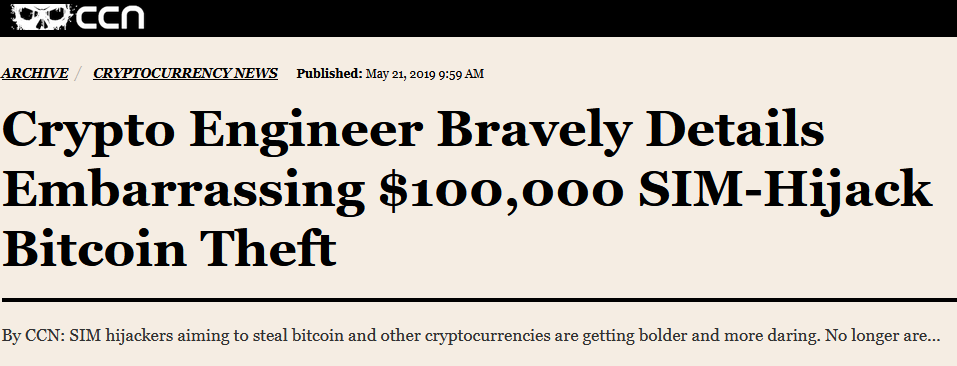
Task: Open the ARCHIVE breadcrumb link
Action: pos(34,73)
